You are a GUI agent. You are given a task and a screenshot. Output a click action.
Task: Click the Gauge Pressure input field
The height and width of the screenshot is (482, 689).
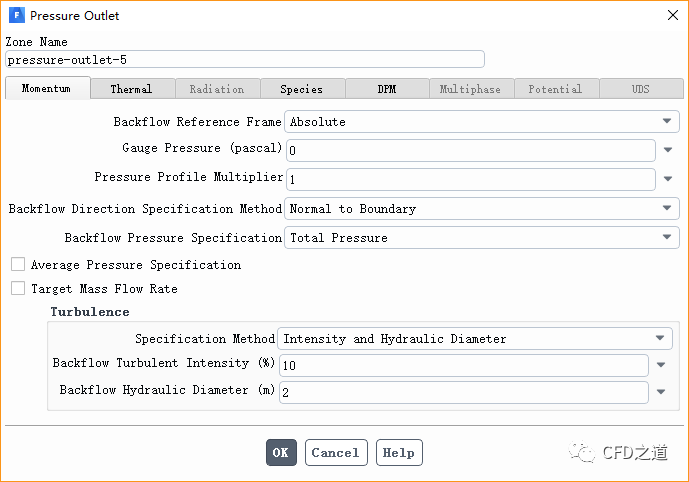(x=470, y=151)
